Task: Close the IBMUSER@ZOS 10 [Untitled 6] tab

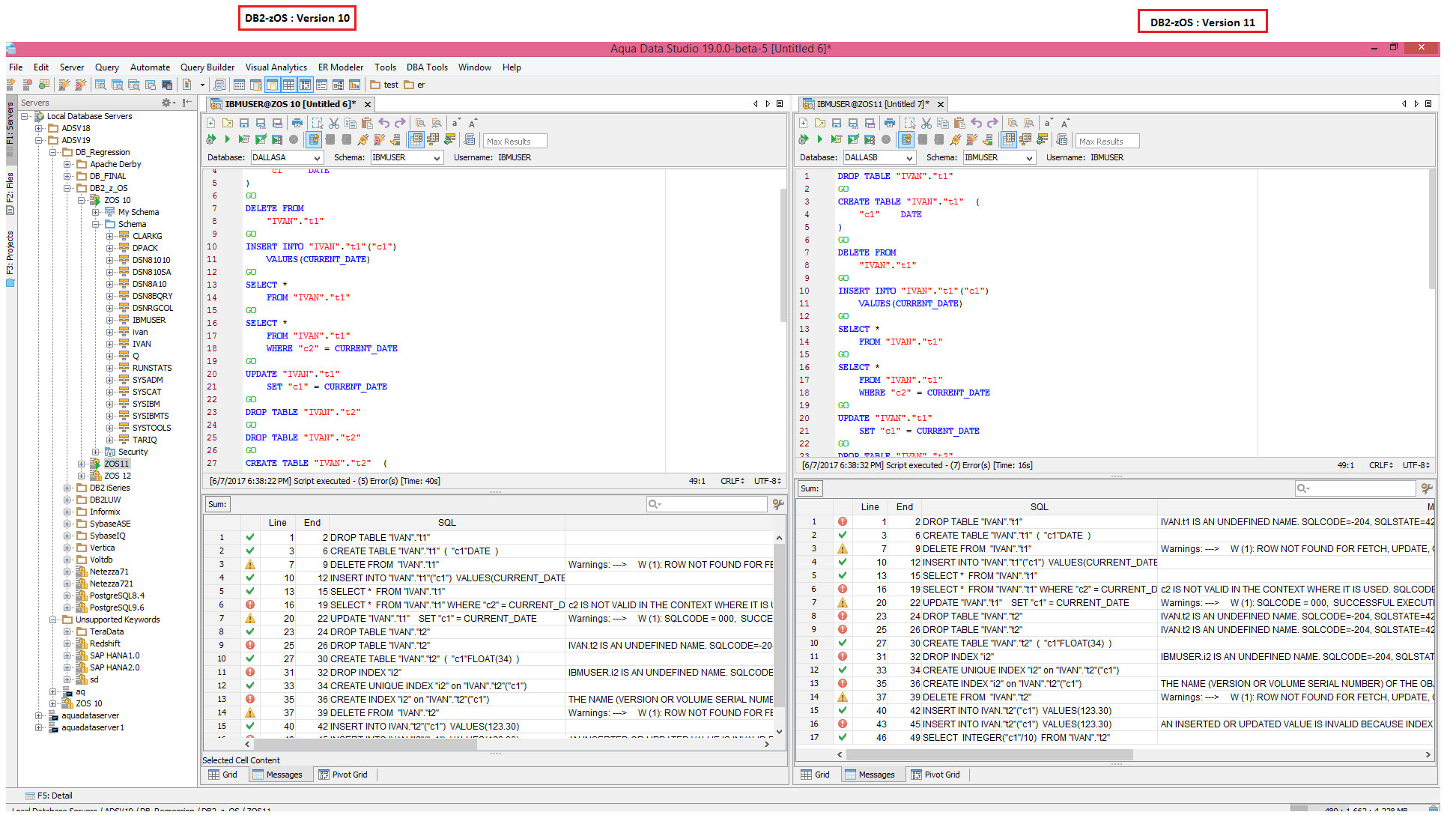Action: [x=368, y=104]
